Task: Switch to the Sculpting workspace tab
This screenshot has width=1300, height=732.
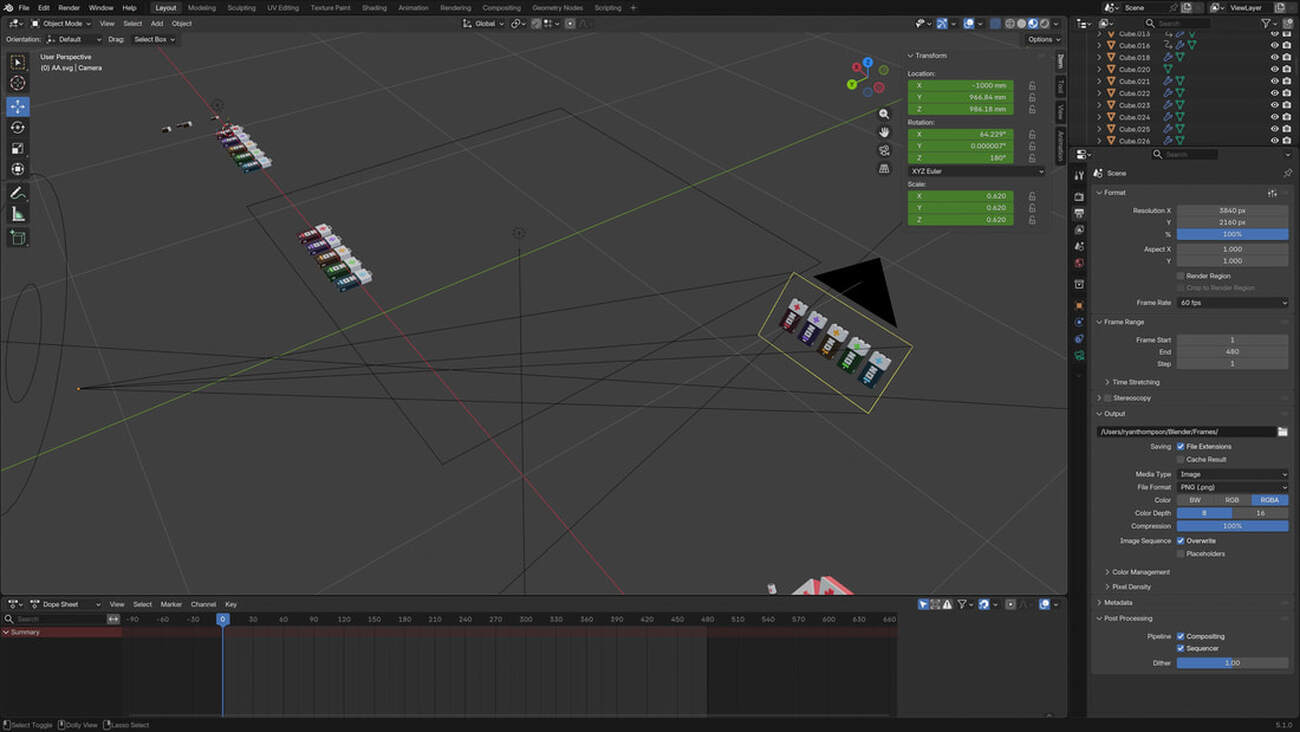Action: tap(241, 8)
